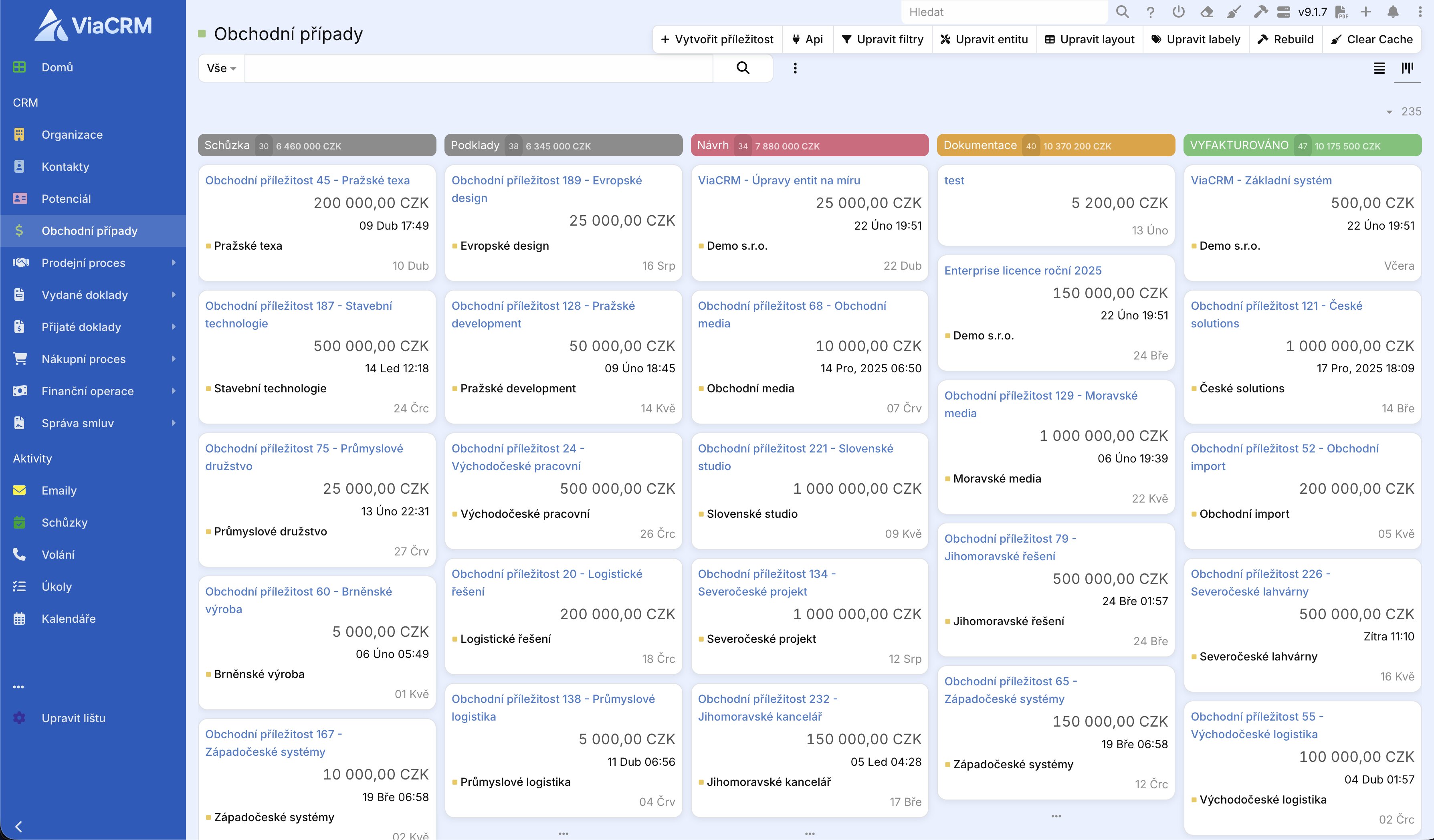Screen dimensions: 1434x840
Task: Click the plus quick-create icon in top bar
Action: (1366, 12)
